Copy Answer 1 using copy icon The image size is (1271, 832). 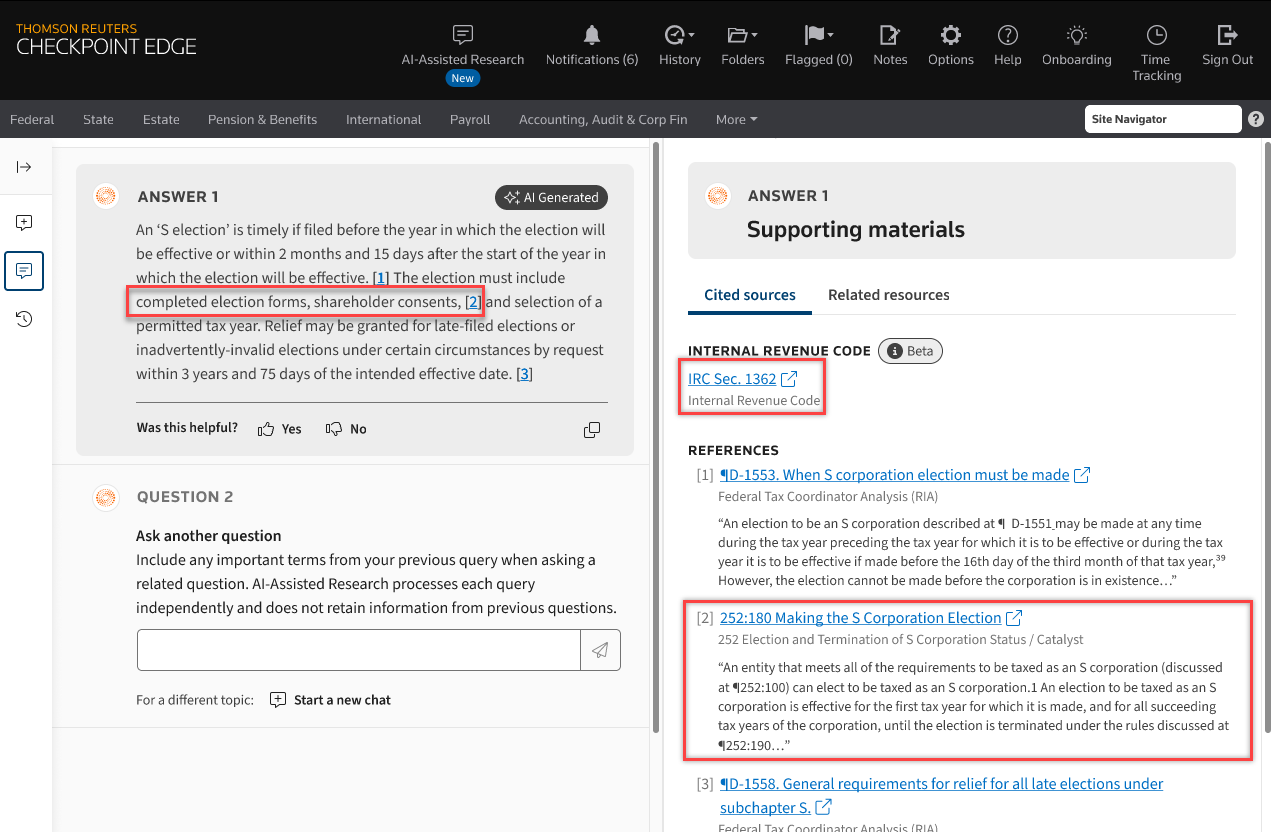pos(592,429)
